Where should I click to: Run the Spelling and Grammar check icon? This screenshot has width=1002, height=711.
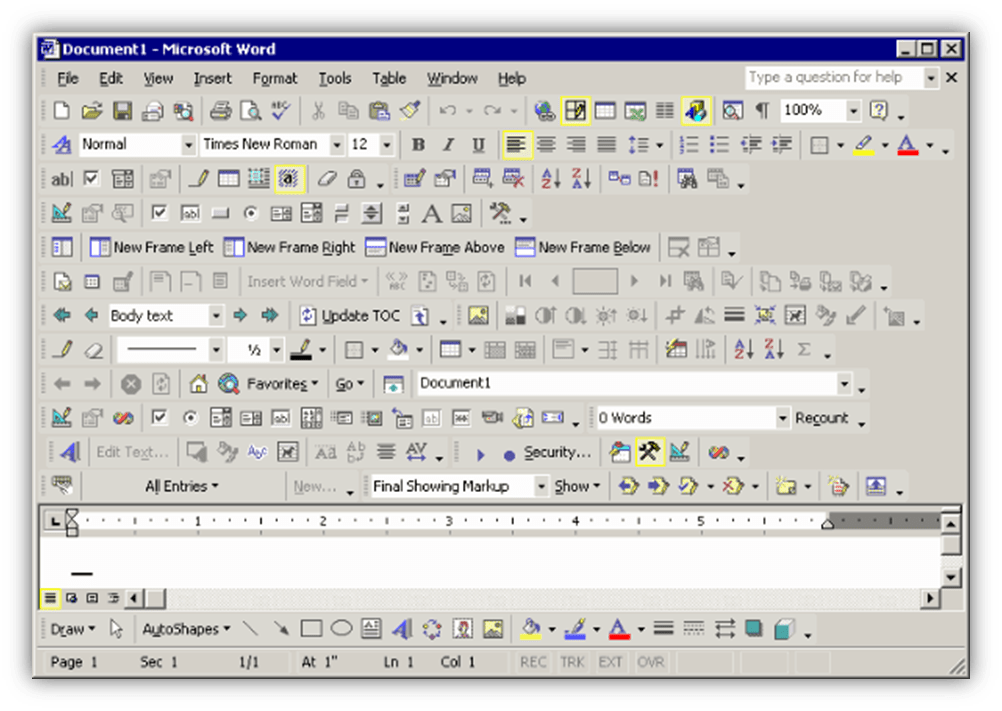point(281,111)
